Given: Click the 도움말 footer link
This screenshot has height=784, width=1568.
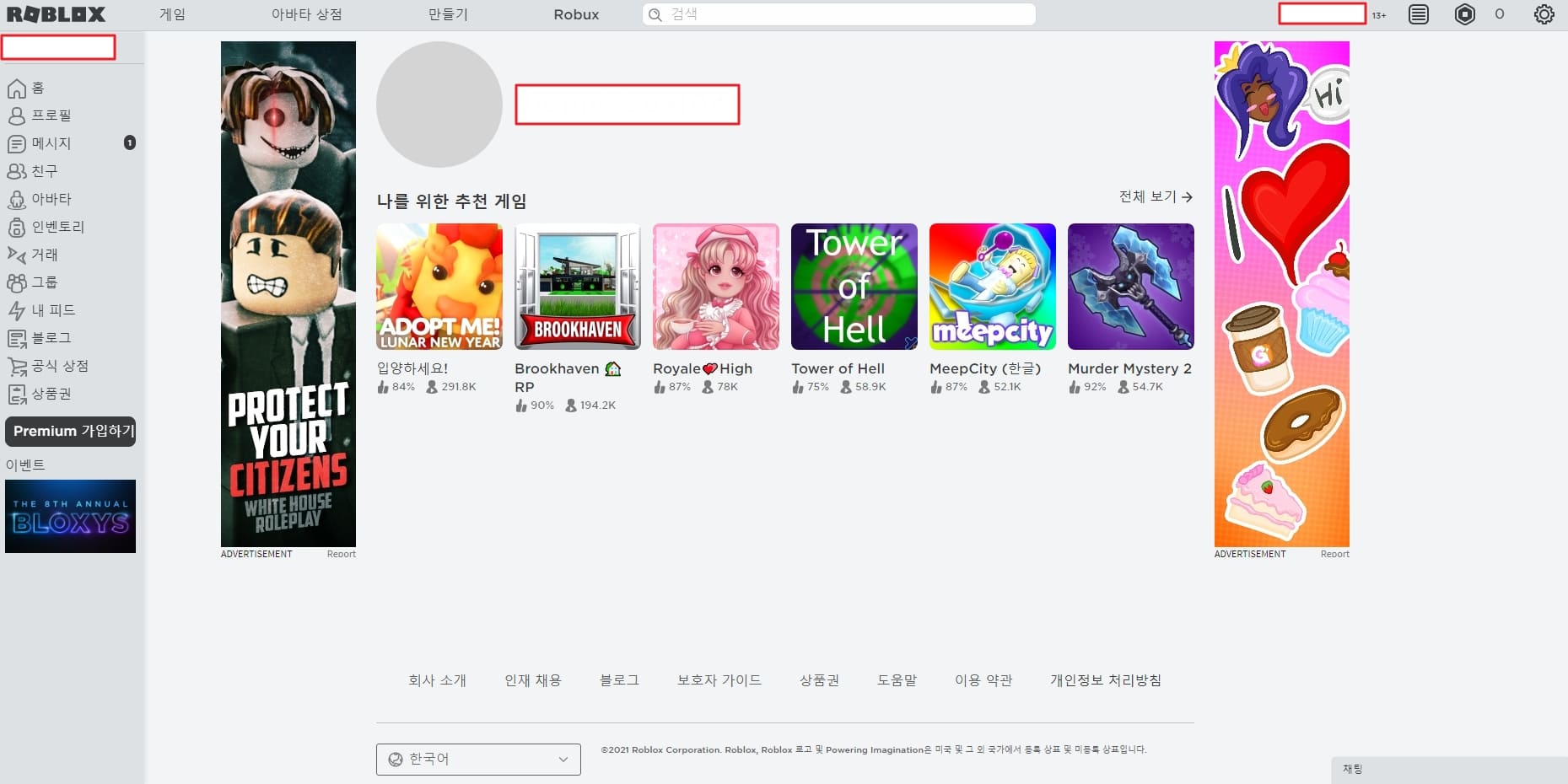Looking at the screenshot, I should [x=897, y=680].
